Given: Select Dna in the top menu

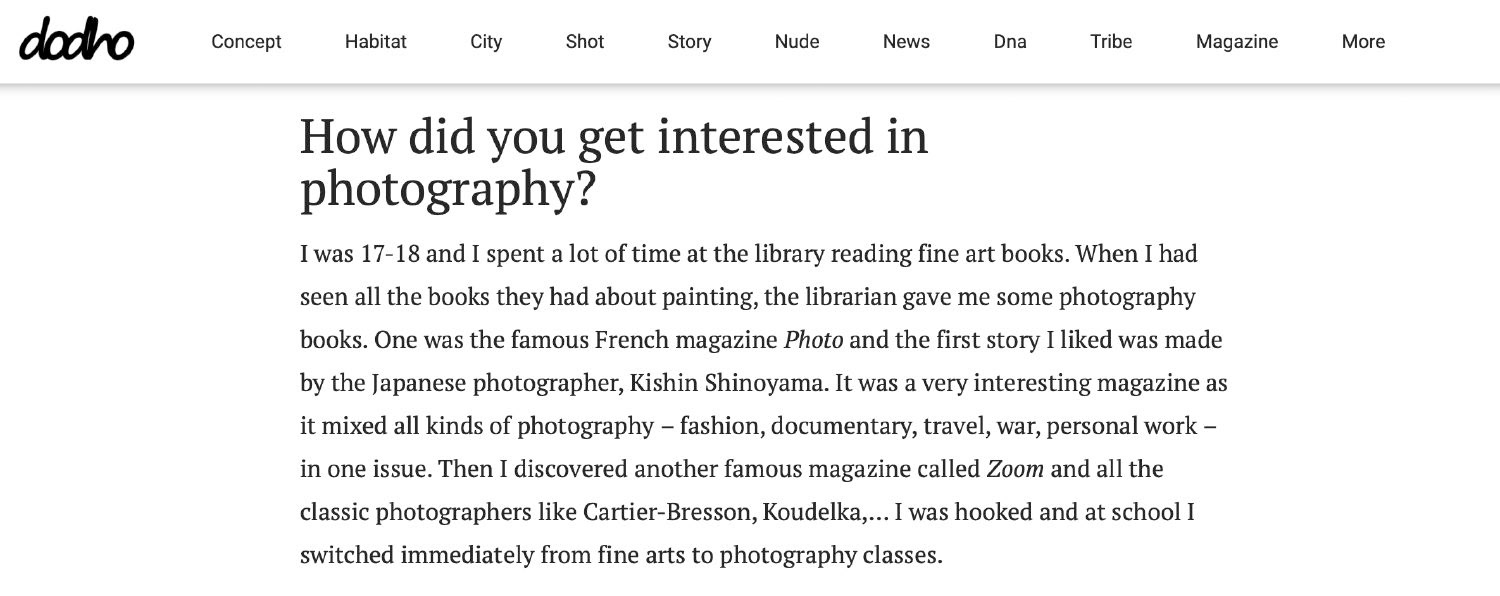Looking at the screenshot, I should tap(1010, 42).
